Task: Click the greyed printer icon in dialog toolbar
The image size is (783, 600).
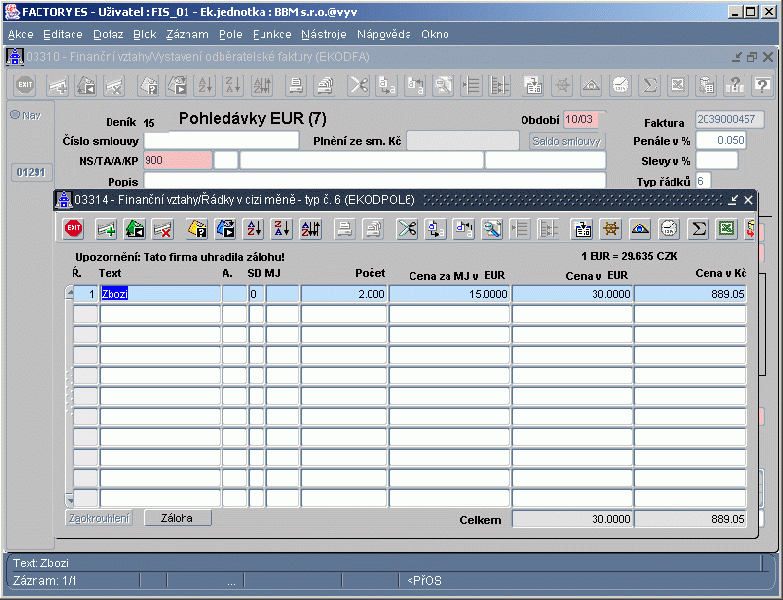Action: pyautogui.click(x=345, y=229)
